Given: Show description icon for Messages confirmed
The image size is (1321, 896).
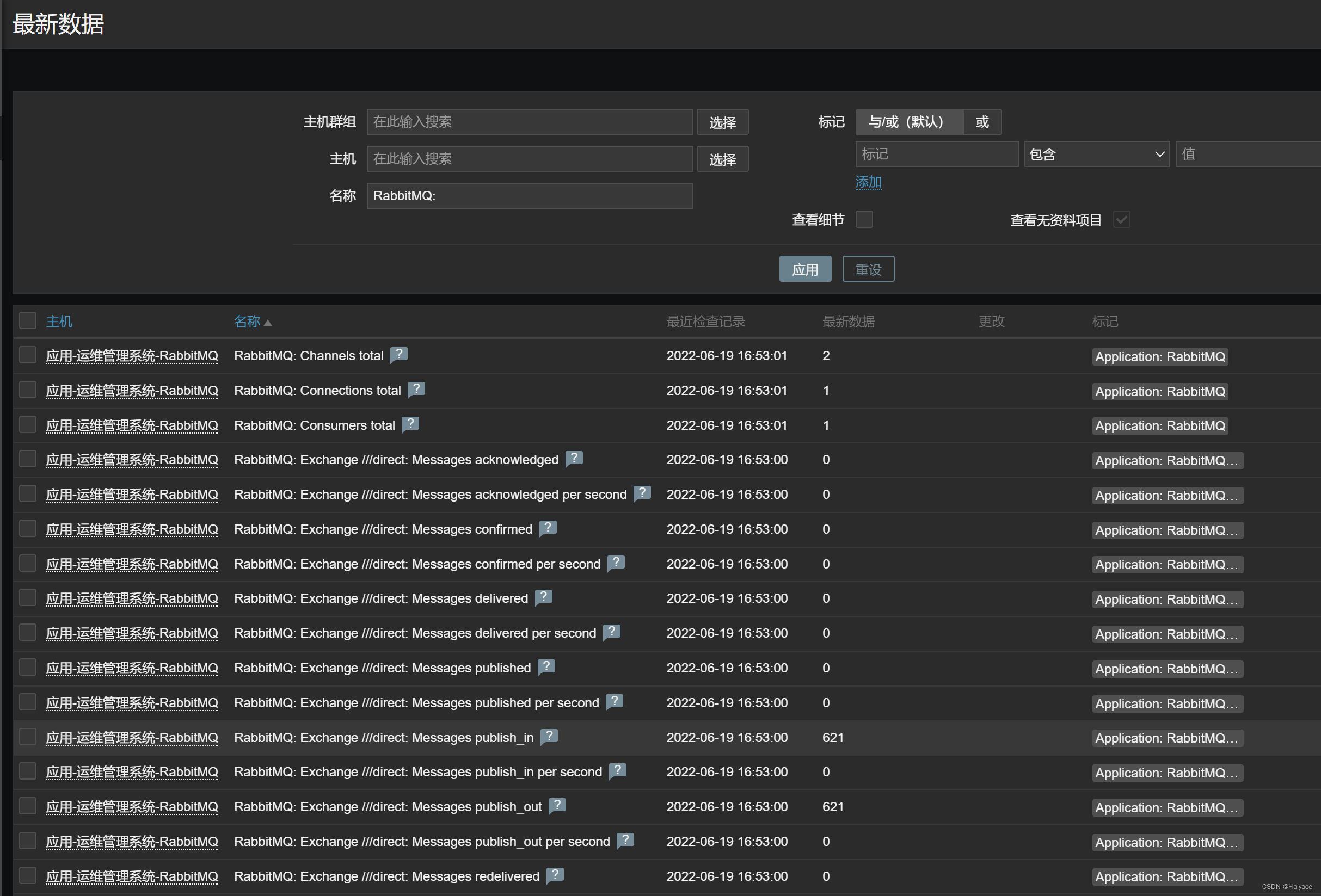Looking at the screenshot, I should [x=548, y=528].
